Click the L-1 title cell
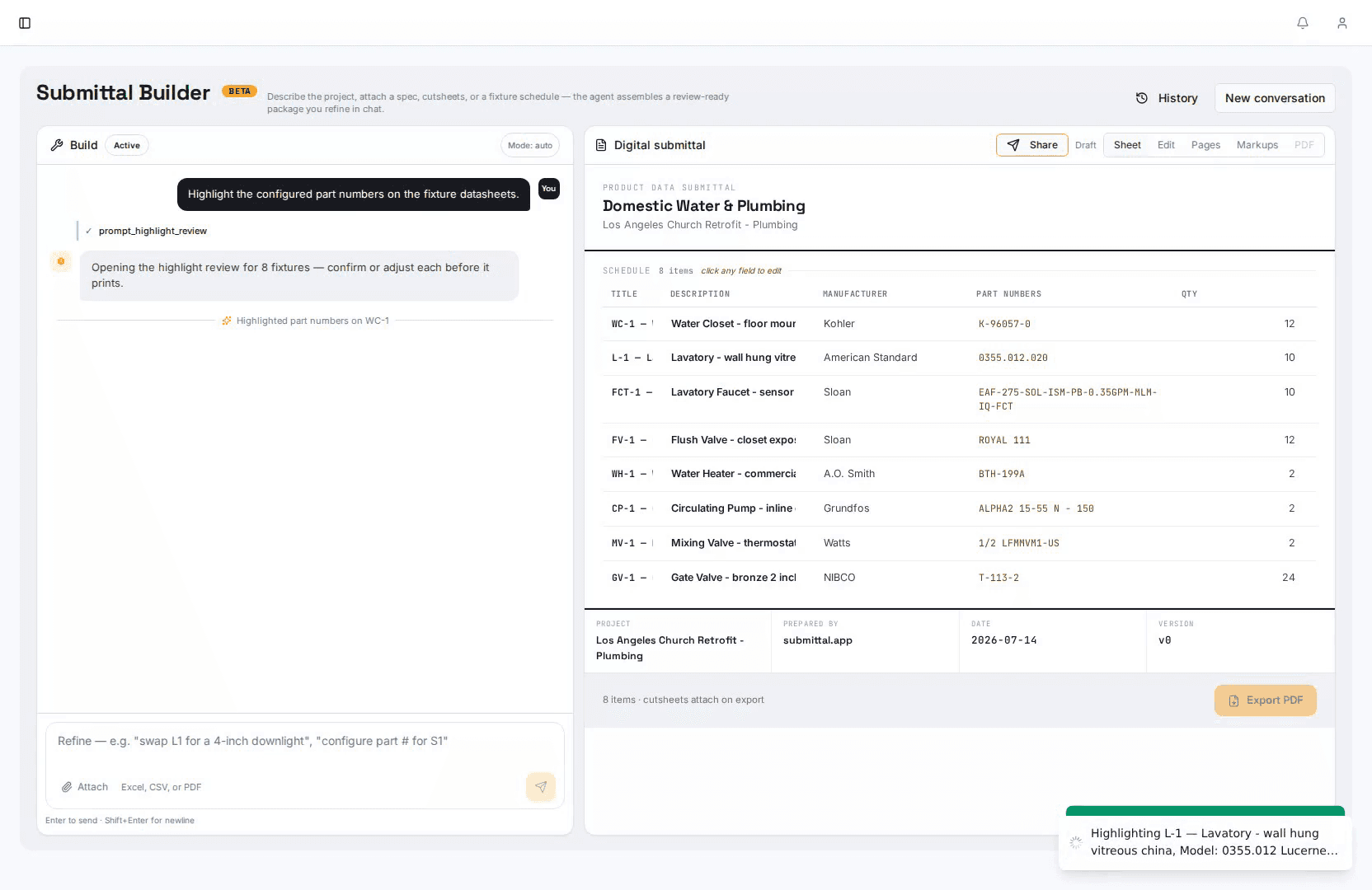The width and height of the screenshot is (1372, 890). coord(632,358)
